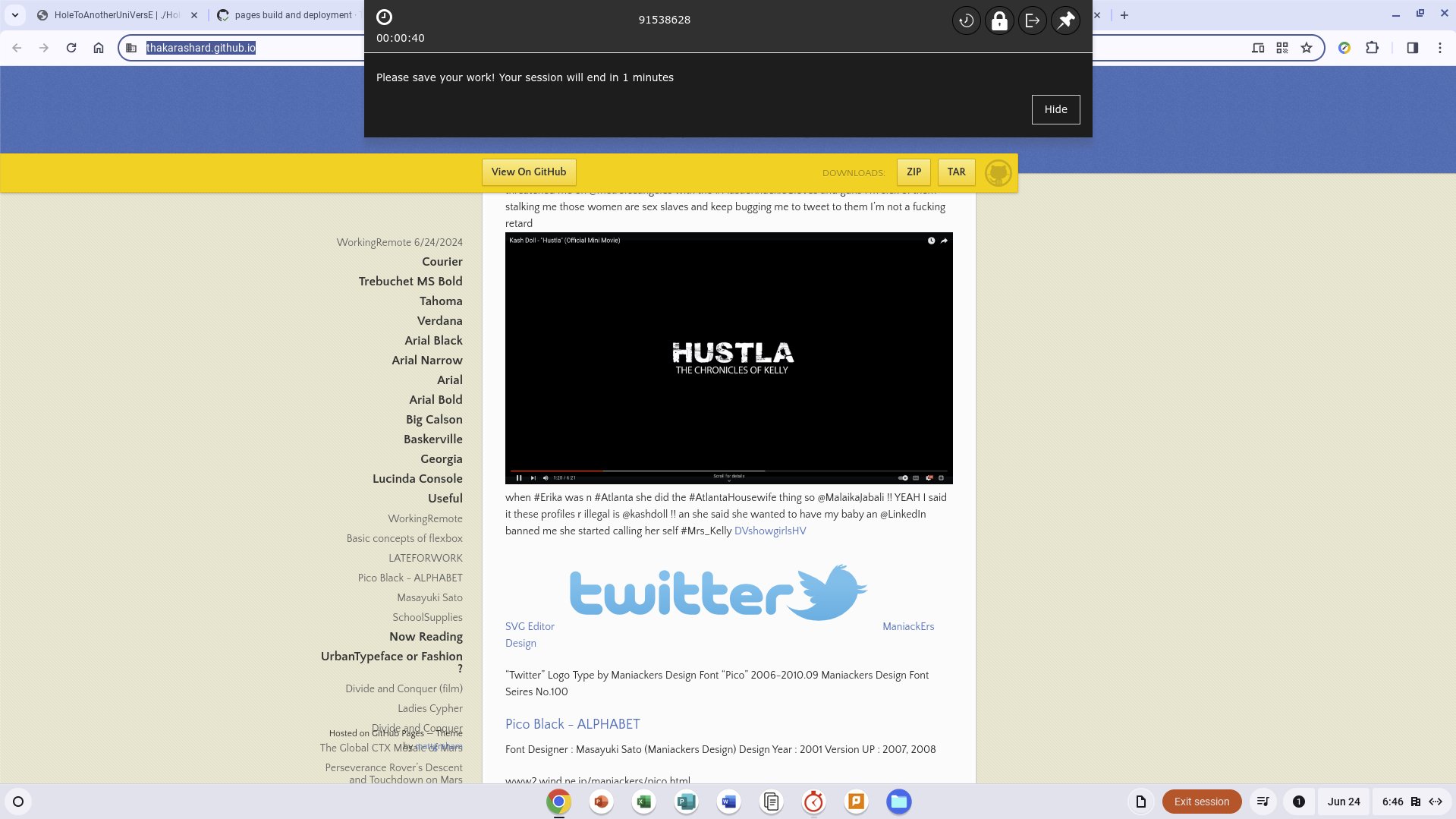
Task: Click Exit session button
Action: [x=1201, y=802]
